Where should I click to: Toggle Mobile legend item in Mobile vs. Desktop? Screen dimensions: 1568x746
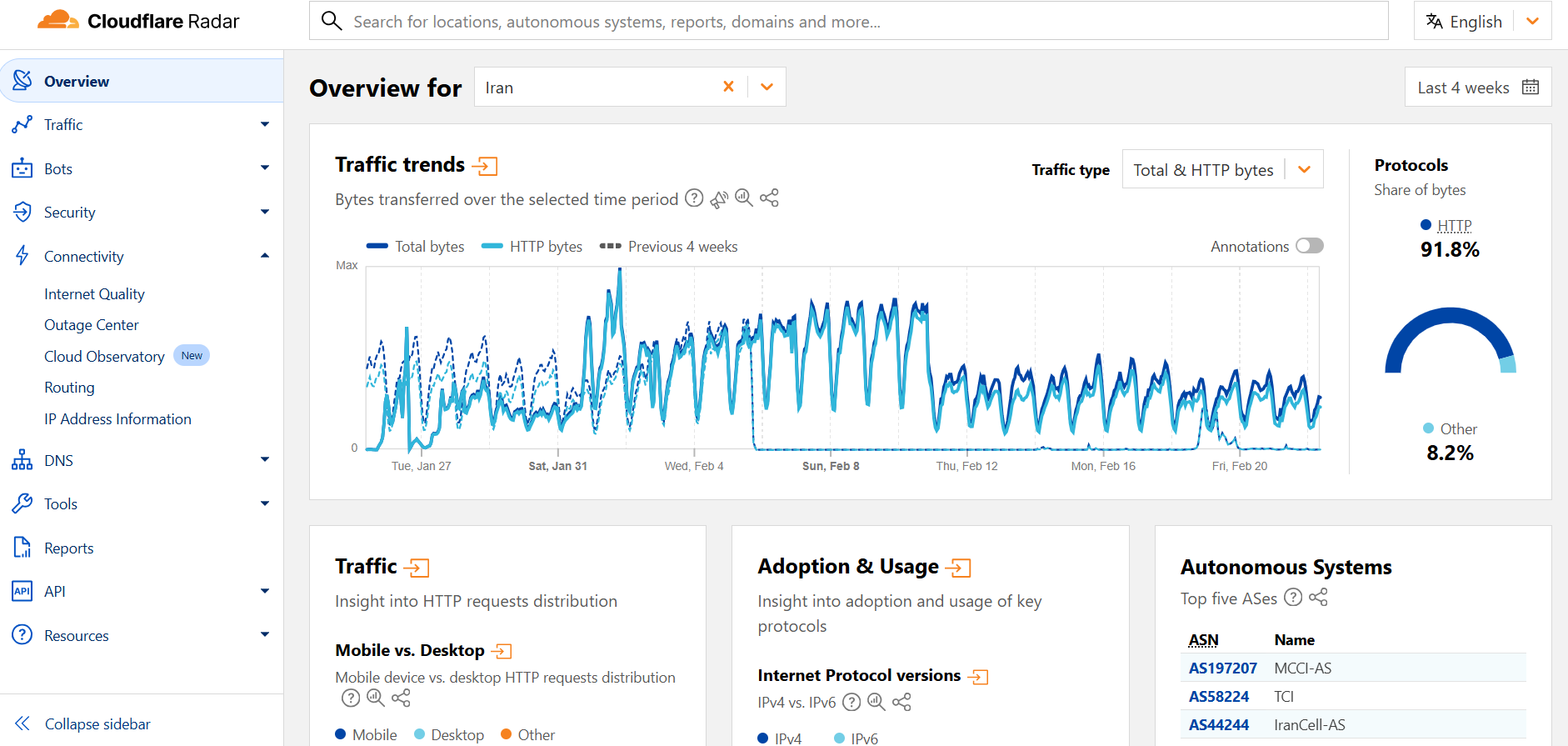pos(366,734)
